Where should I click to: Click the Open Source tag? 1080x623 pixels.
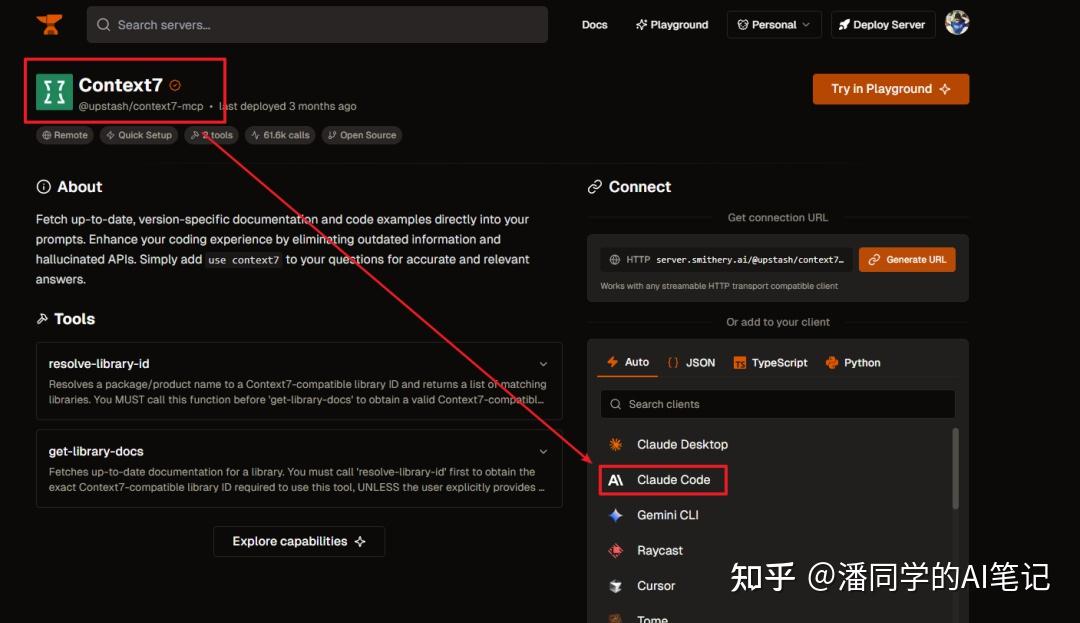click(362, 135)
